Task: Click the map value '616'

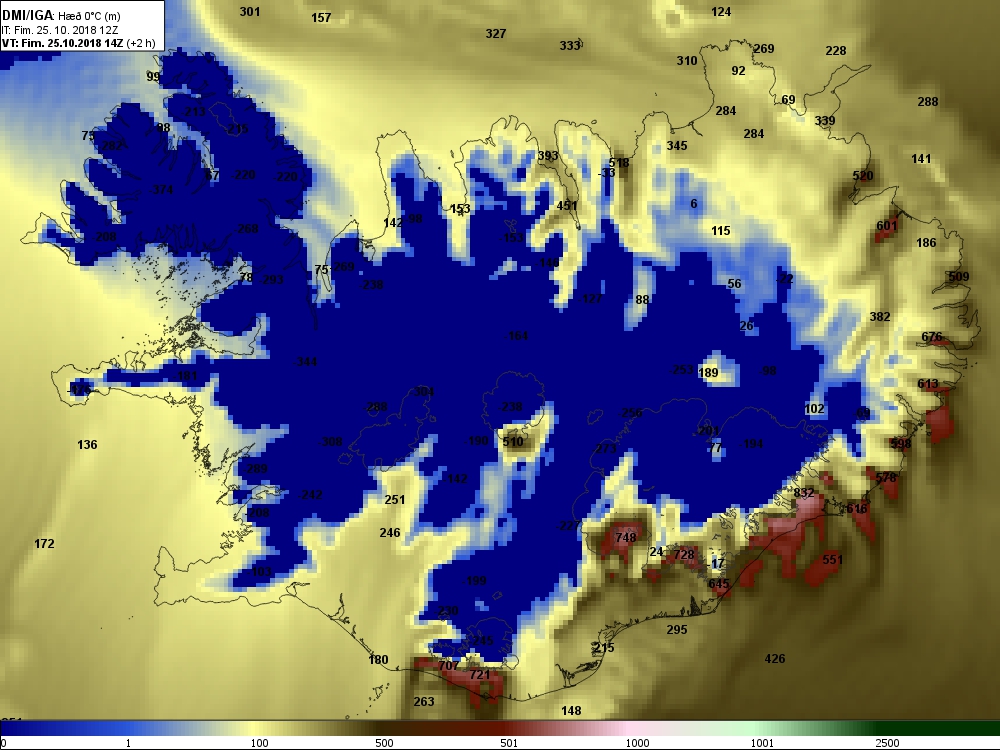Action: point(857,508)
